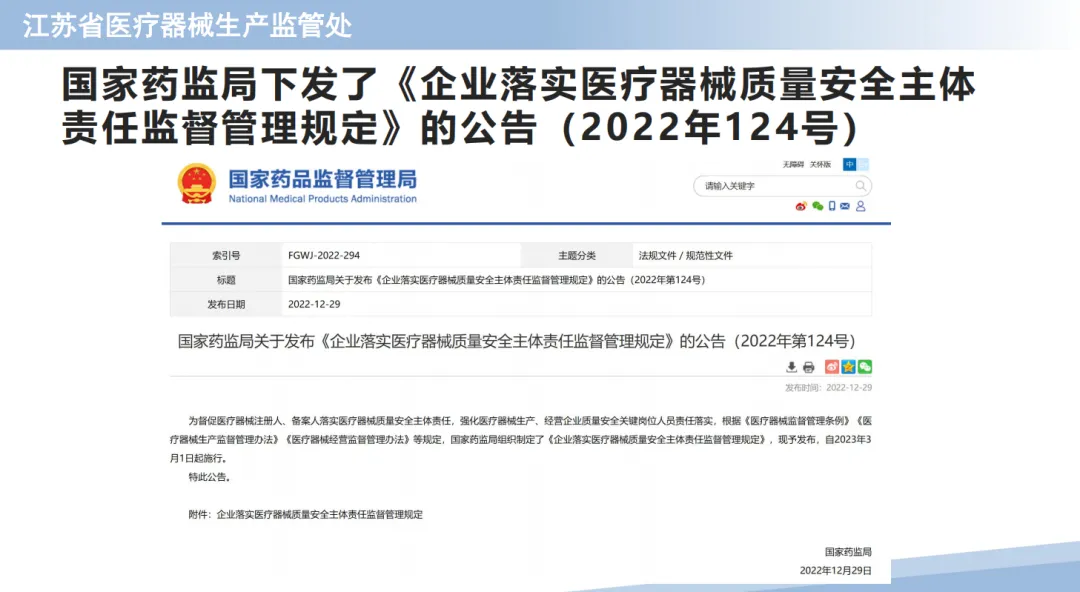Click the 无障碍 accessibility link

793,165
